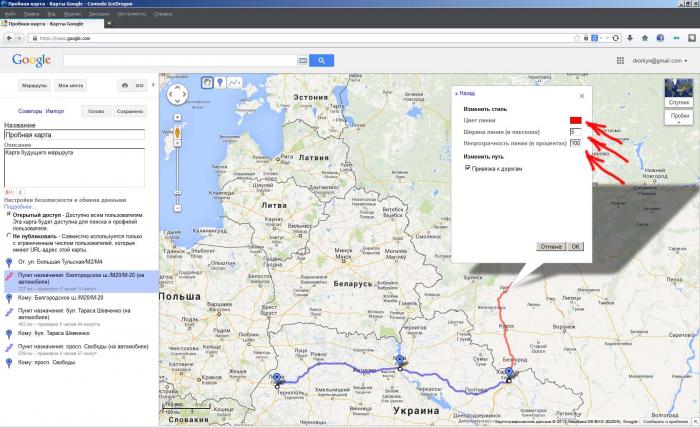
Task: Open the red line color swatch
Action: pos(575,120)
